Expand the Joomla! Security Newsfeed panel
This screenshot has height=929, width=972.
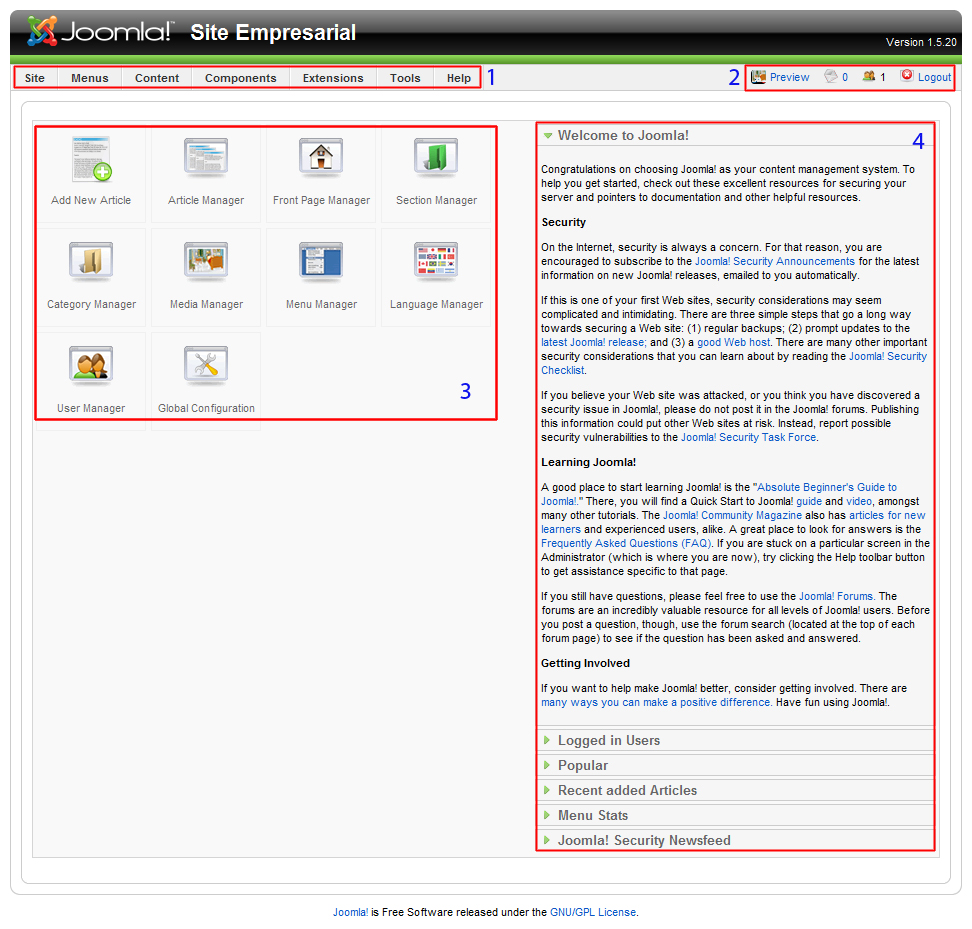click(735, 840)
